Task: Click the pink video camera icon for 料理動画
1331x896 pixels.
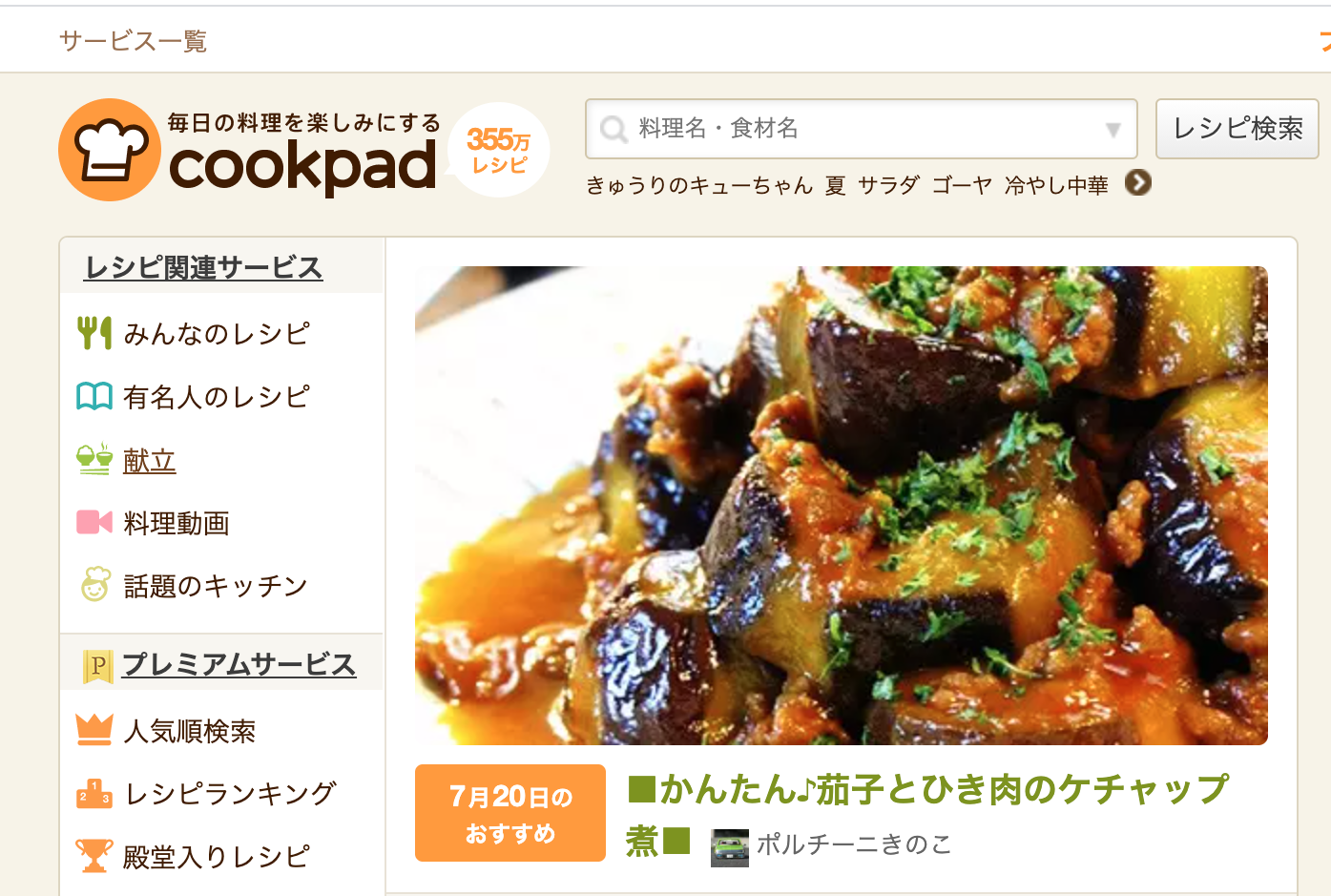Action: [94, 522]
